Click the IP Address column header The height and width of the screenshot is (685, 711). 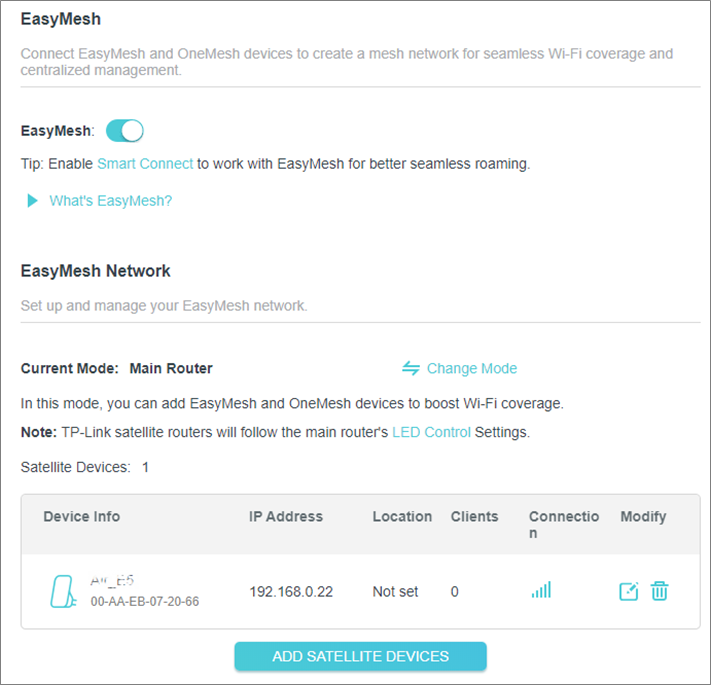[286, 516]
